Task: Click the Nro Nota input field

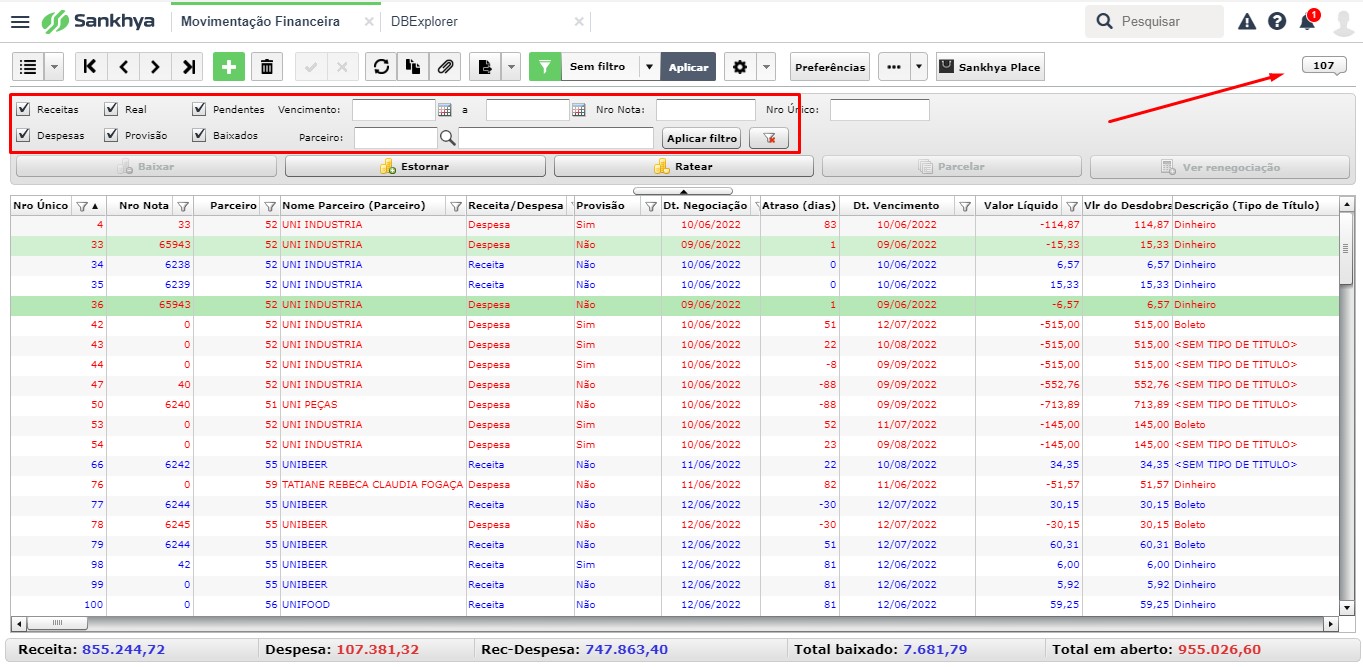Action: (706, 110)
